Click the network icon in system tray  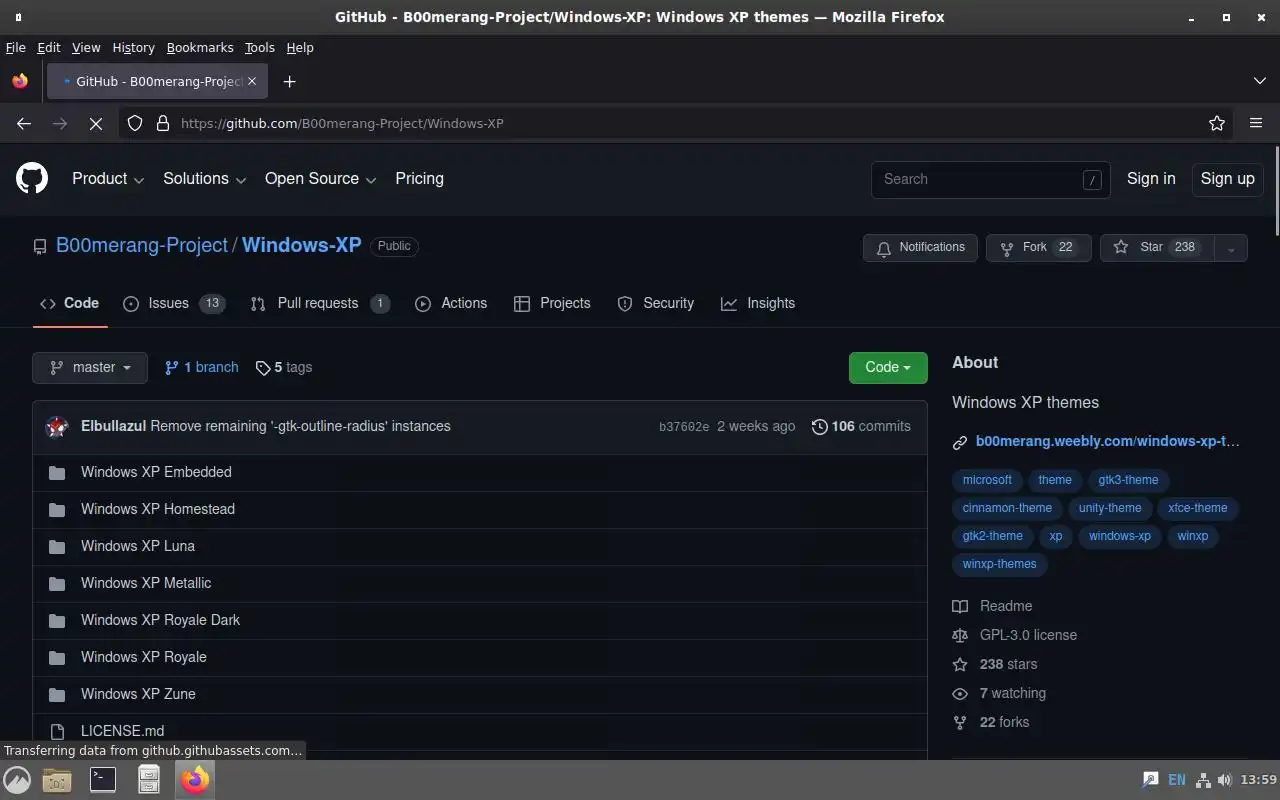click(x=1204, y=780)
